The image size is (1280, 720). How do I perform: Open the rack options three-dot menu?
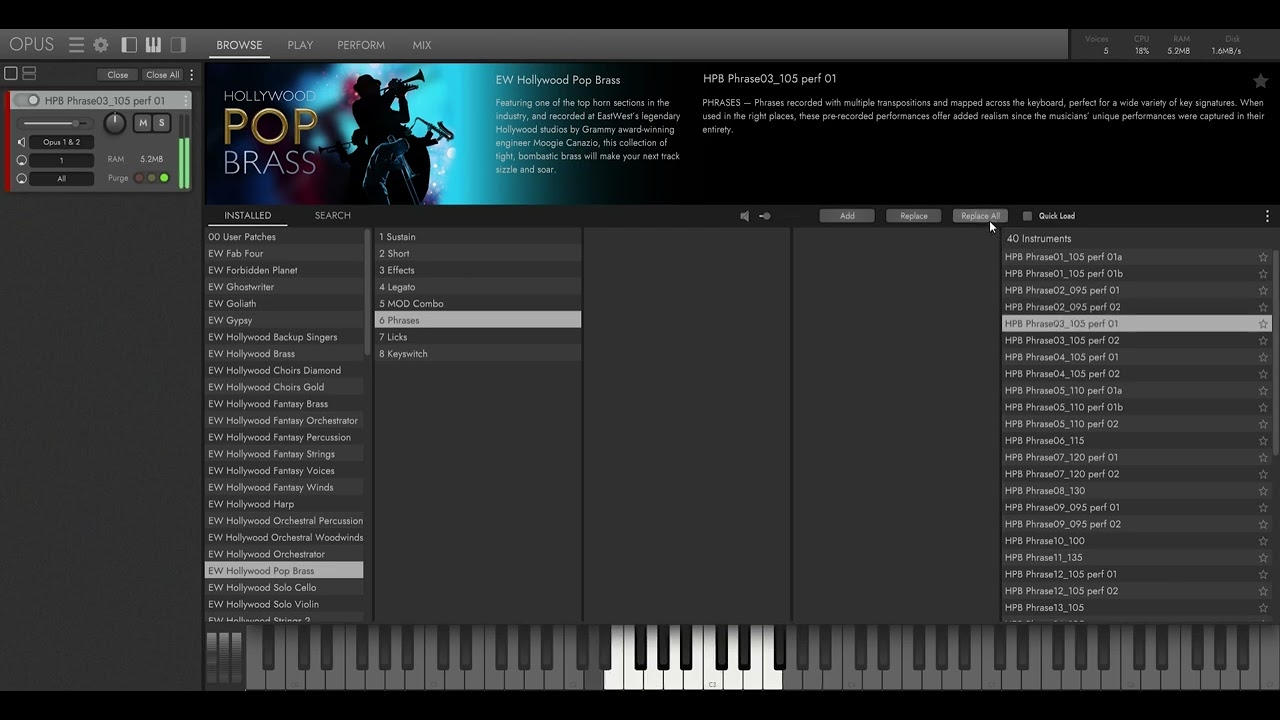pos(192,74)
